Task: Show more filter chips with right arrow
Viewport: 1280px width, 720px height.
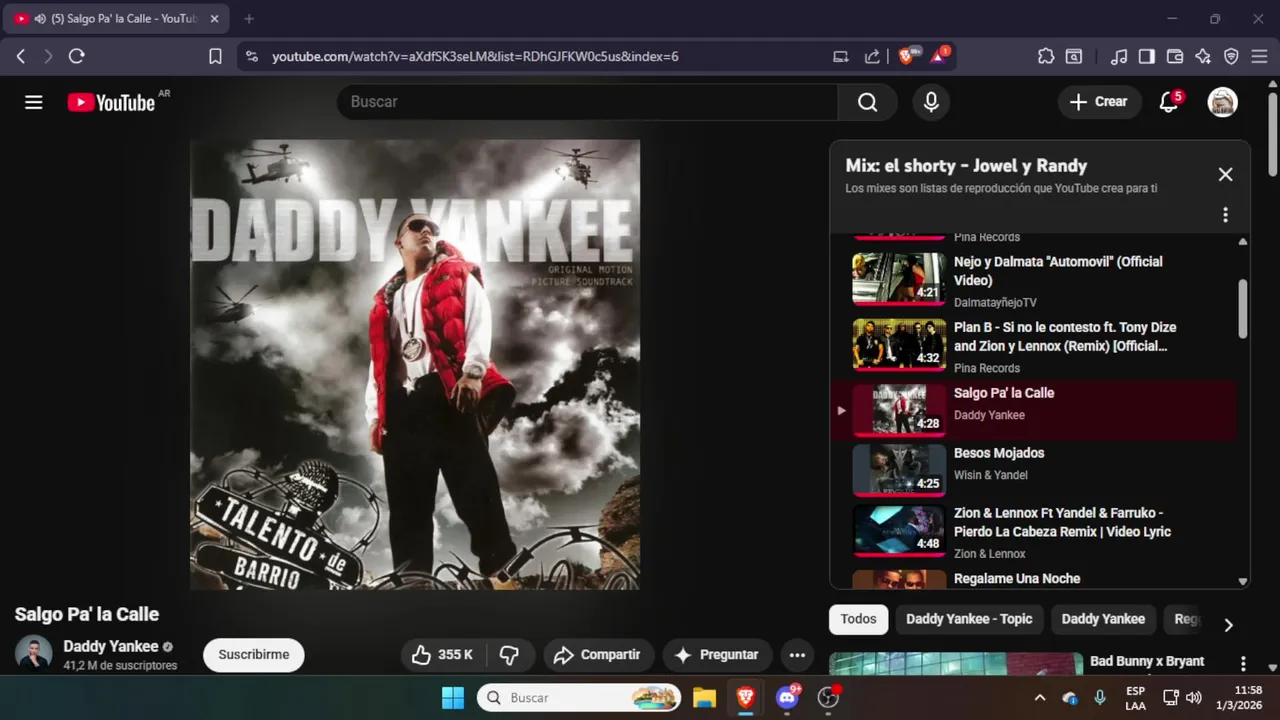Action: click(x=1228, y=625)
